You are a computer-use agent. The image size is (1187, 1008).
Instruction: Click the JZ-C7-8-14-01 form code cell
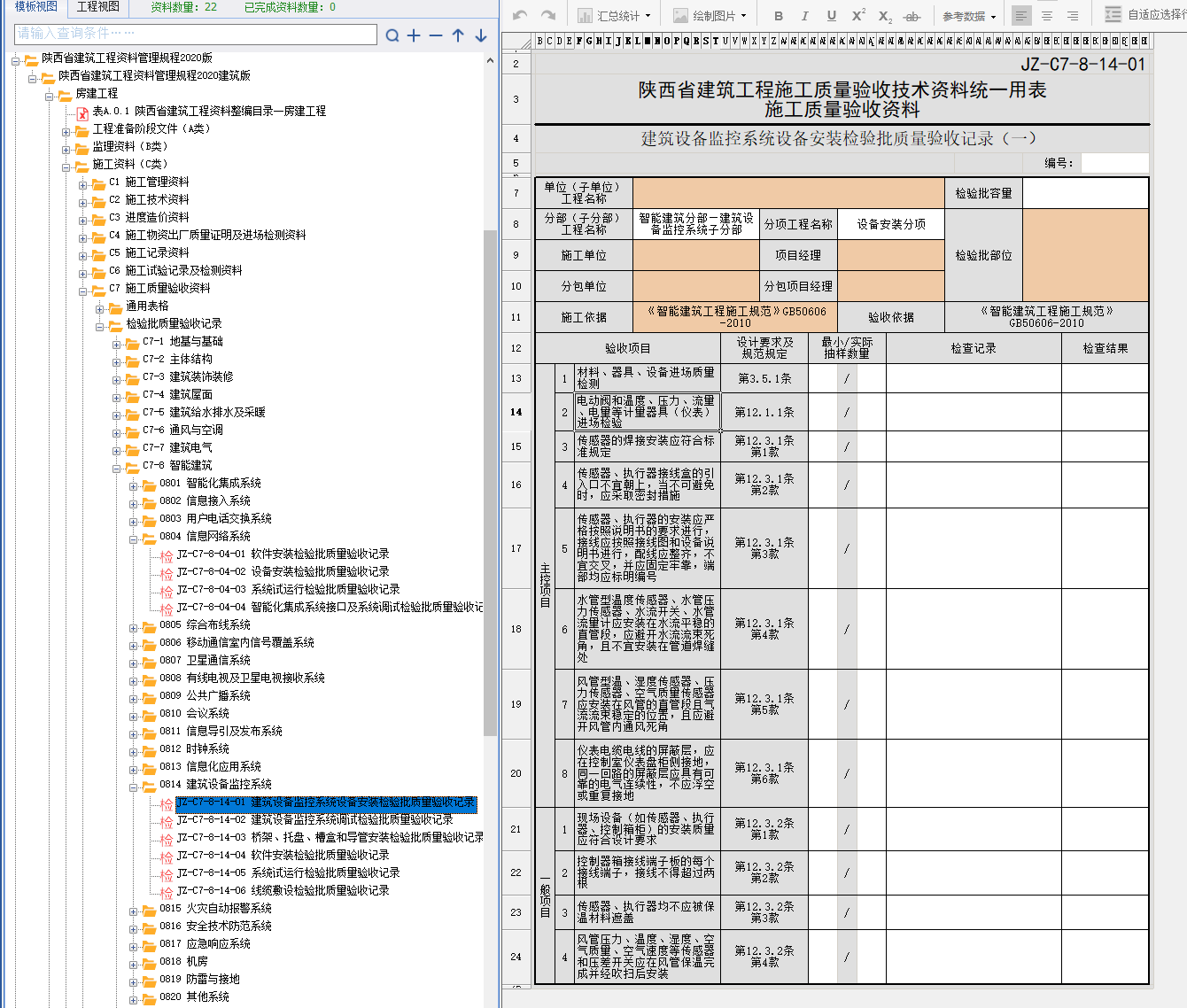tap(1082, 65)
